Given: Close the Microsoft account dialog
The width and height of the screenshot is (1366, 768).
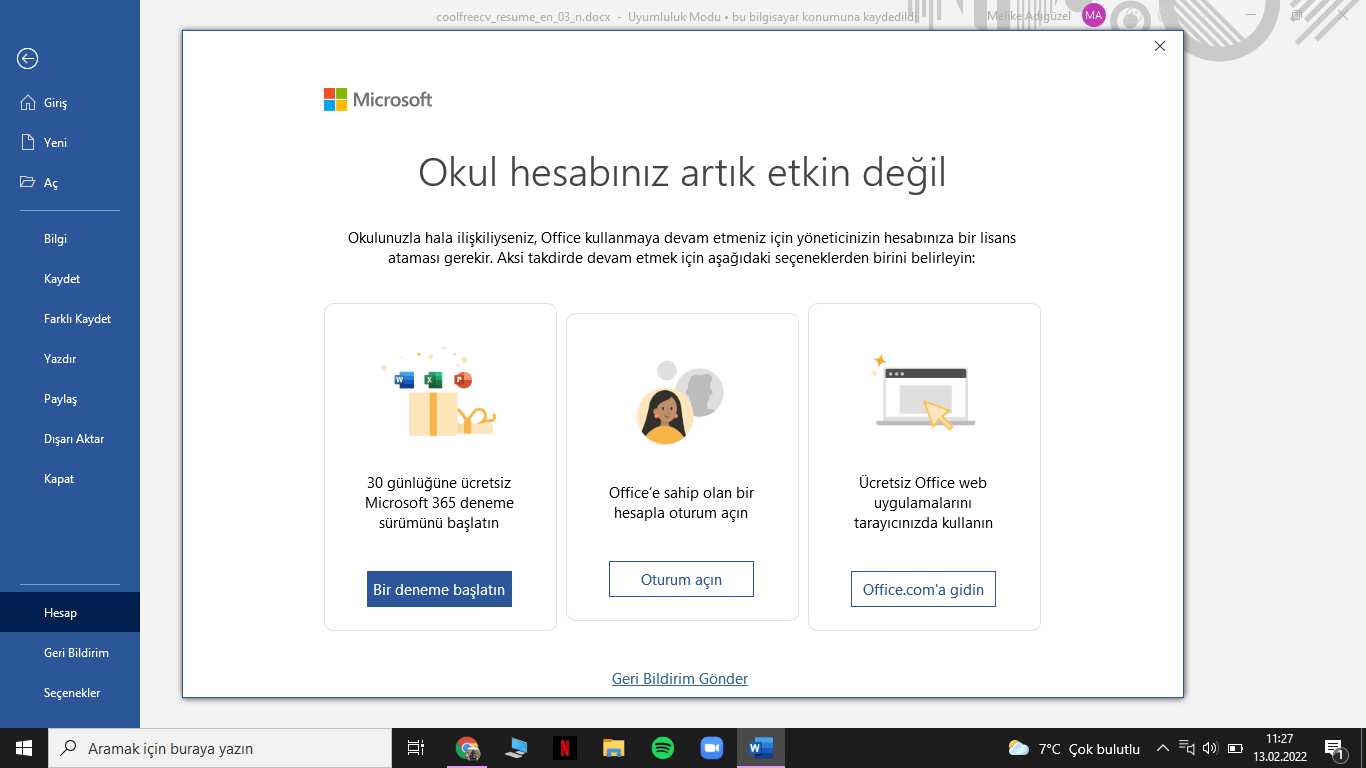Looking at the screenshot, I should pyautogui.click(x=1160, y=46).
